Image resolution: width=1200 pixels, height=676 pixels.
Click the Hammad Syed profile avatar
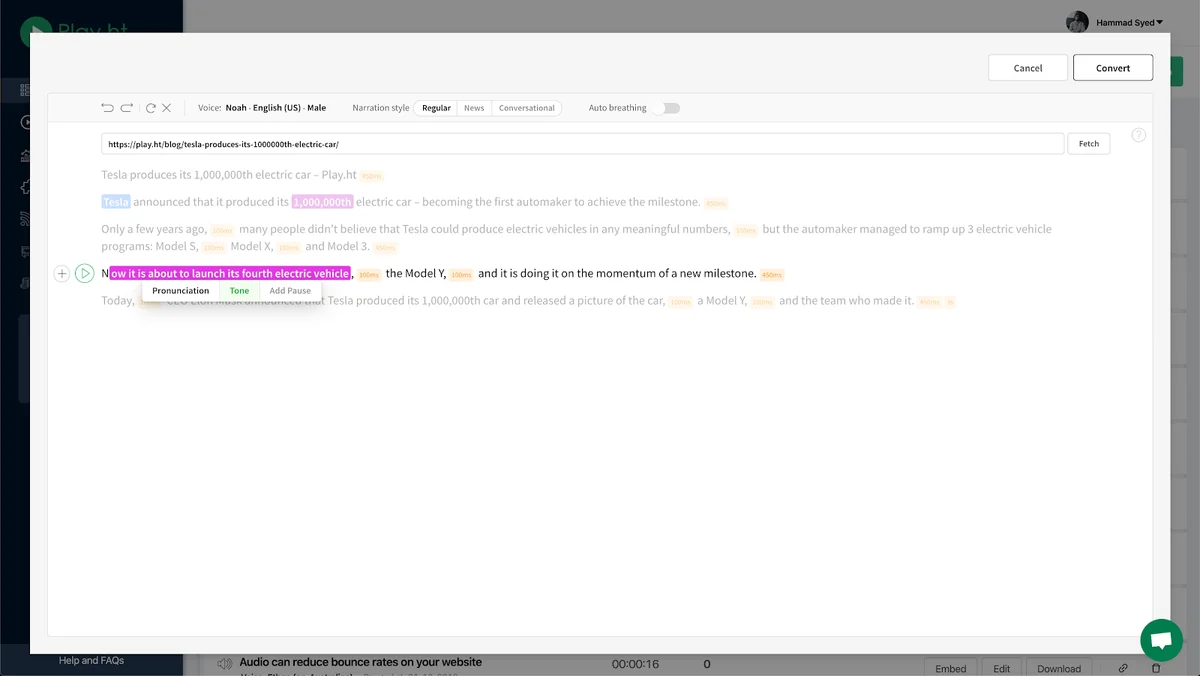coord(1077,22)
